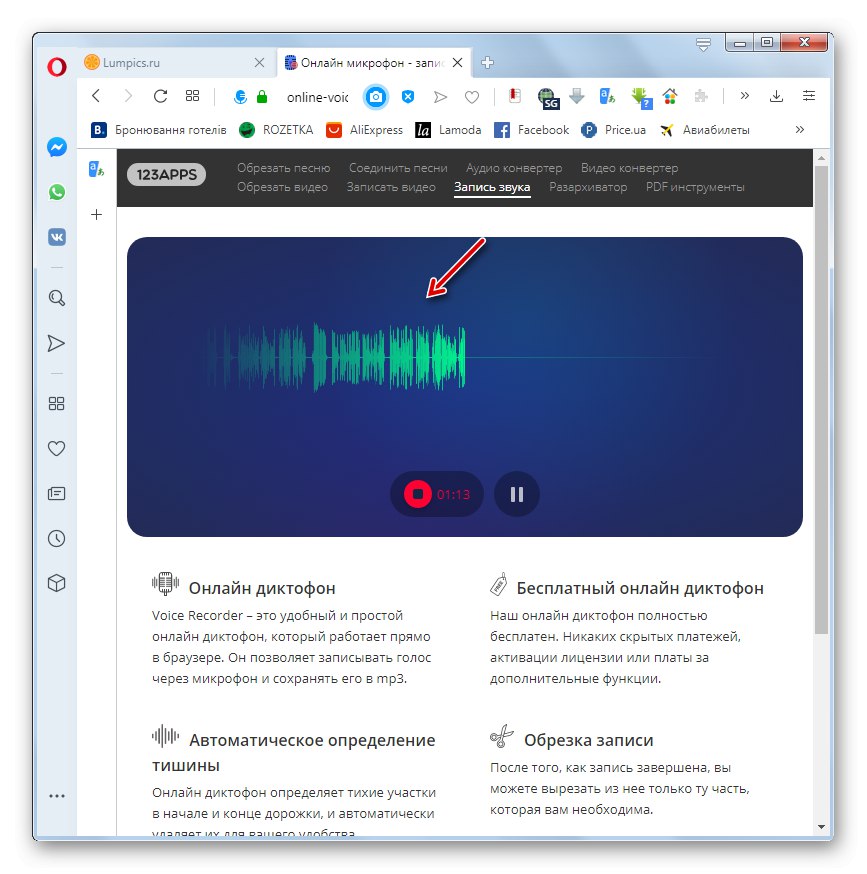Reload the current page
867x874 pixels.
point(161,96)
